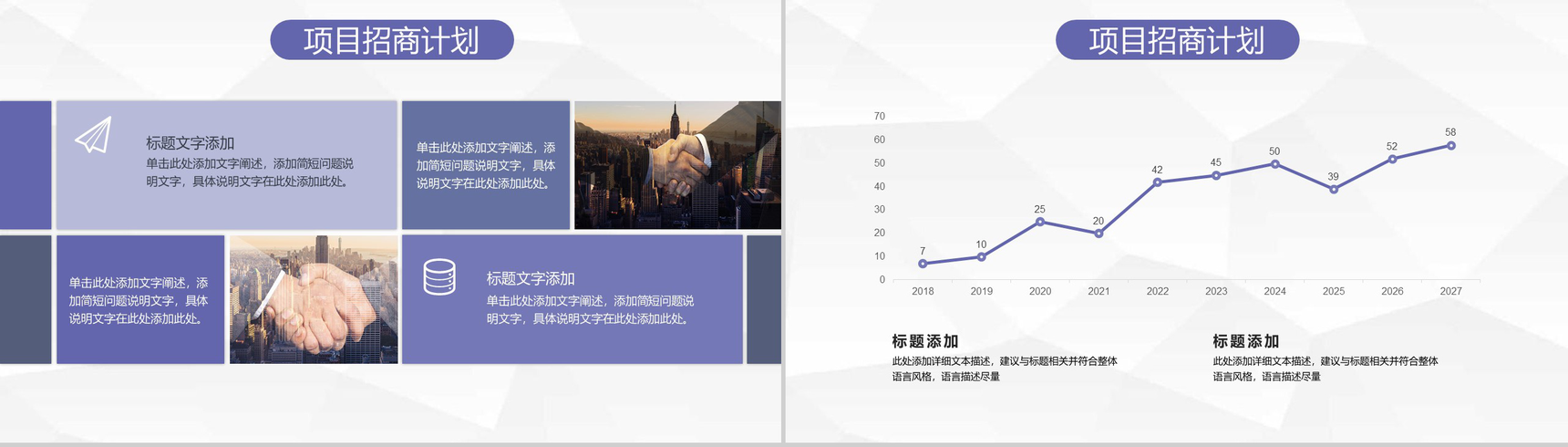Click the lavender box holding the paper airplane
This screenshot has width=1568, height=447.
227,165
